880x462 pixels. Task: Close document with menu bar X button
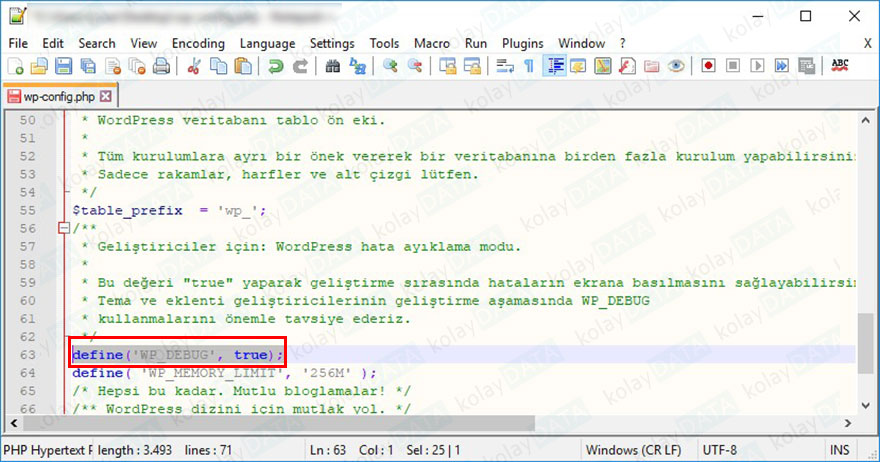pos(868,43)
